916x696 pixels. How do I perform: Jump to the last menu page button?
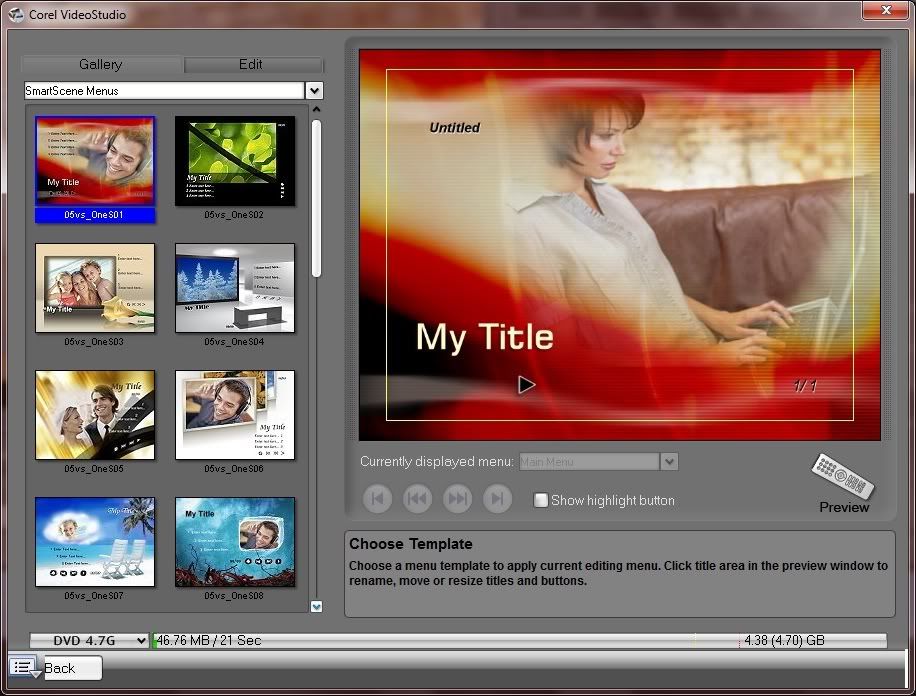pyautogui.click(x=497, y=498)
